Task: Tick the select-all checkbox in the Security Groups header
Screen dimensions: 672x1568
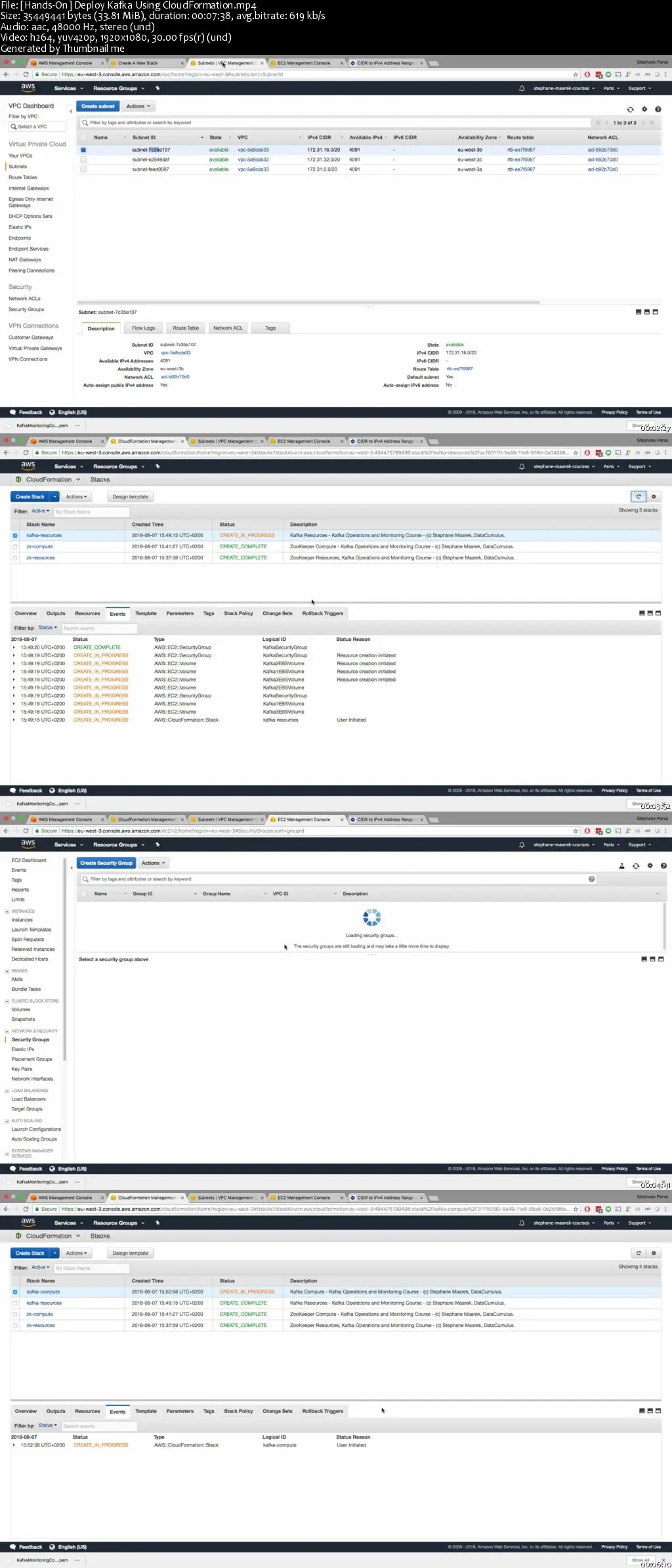Action: pyautogui.click(x=83, y=894)
